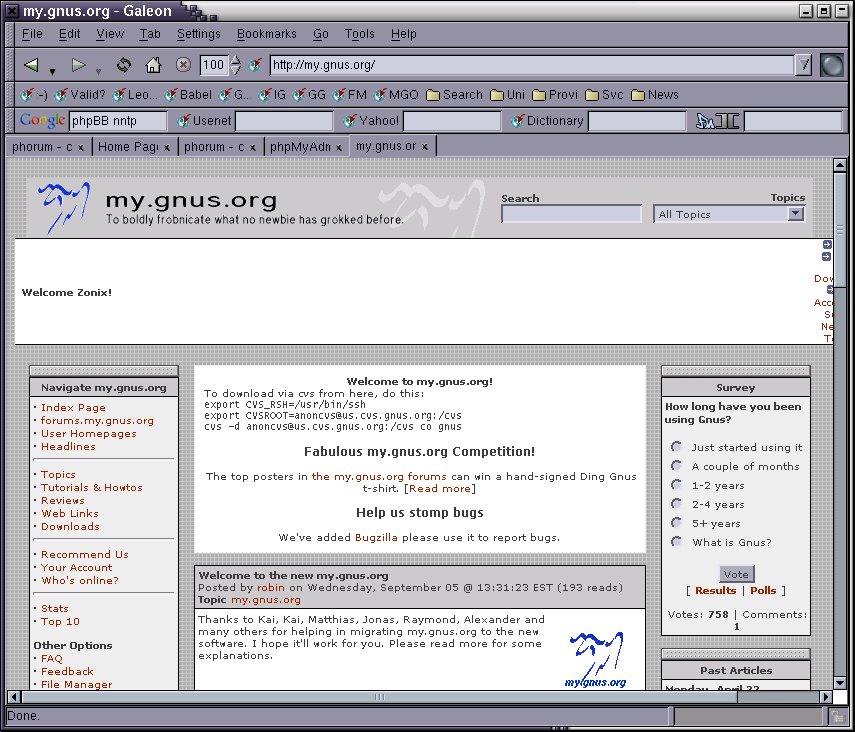Viewport: 855px width, 732px height.
Task: Open the Leo... bookmark
Action: 135,95
